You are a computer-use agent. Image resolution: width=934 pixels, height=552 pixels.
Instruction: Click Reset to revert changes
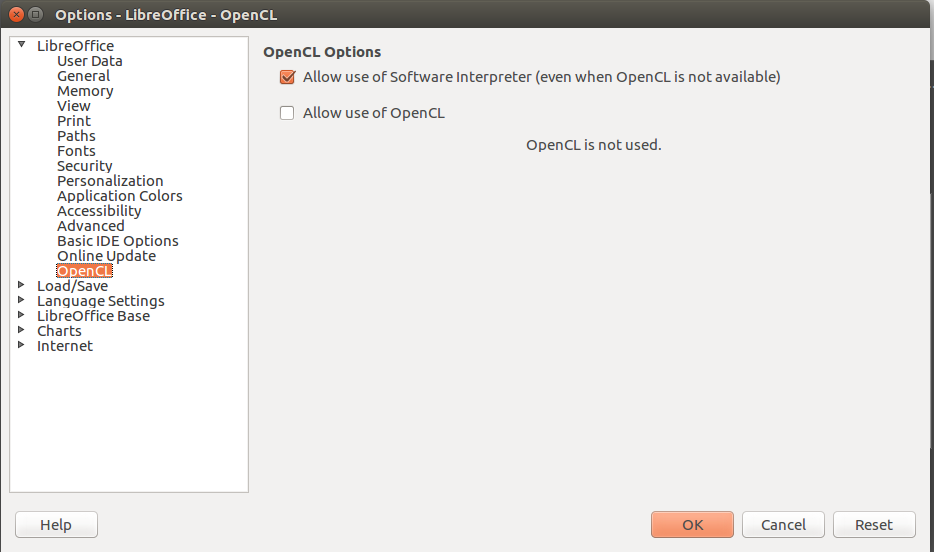click(873, 524)
